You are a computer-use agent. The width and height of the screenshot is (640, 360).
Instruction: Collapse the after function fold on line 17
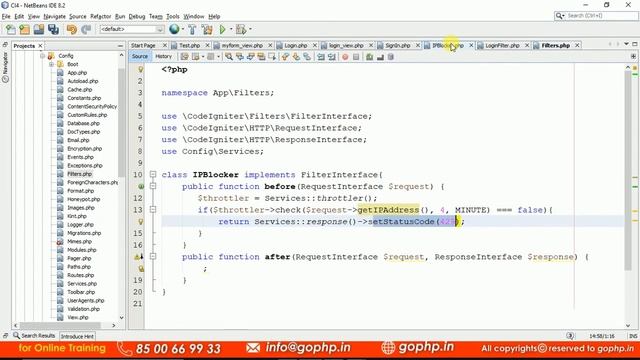(x=153, y=257)
